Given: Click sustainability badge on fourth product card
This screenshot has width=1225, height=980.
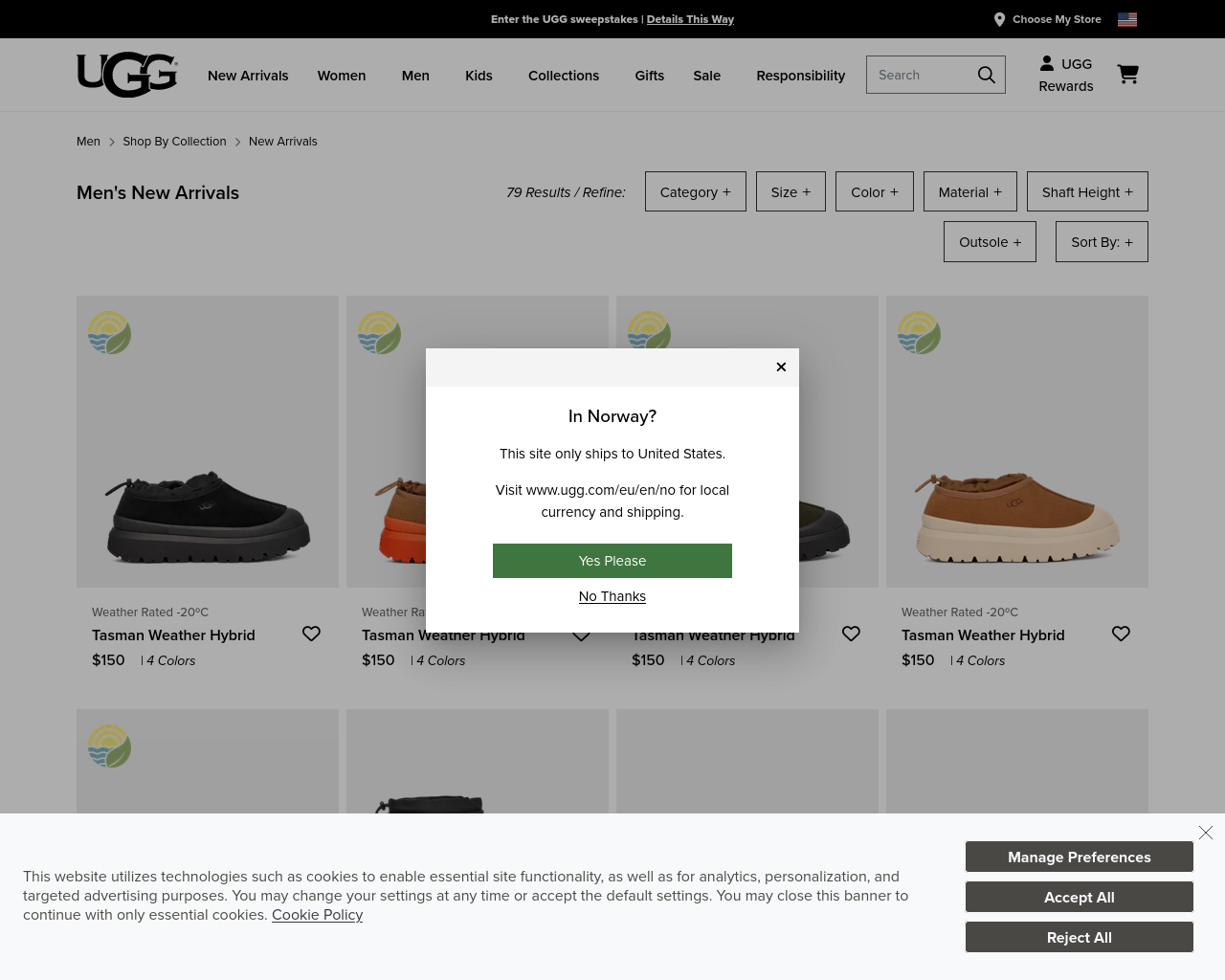Looking at the screenshot, I should 919,333.
